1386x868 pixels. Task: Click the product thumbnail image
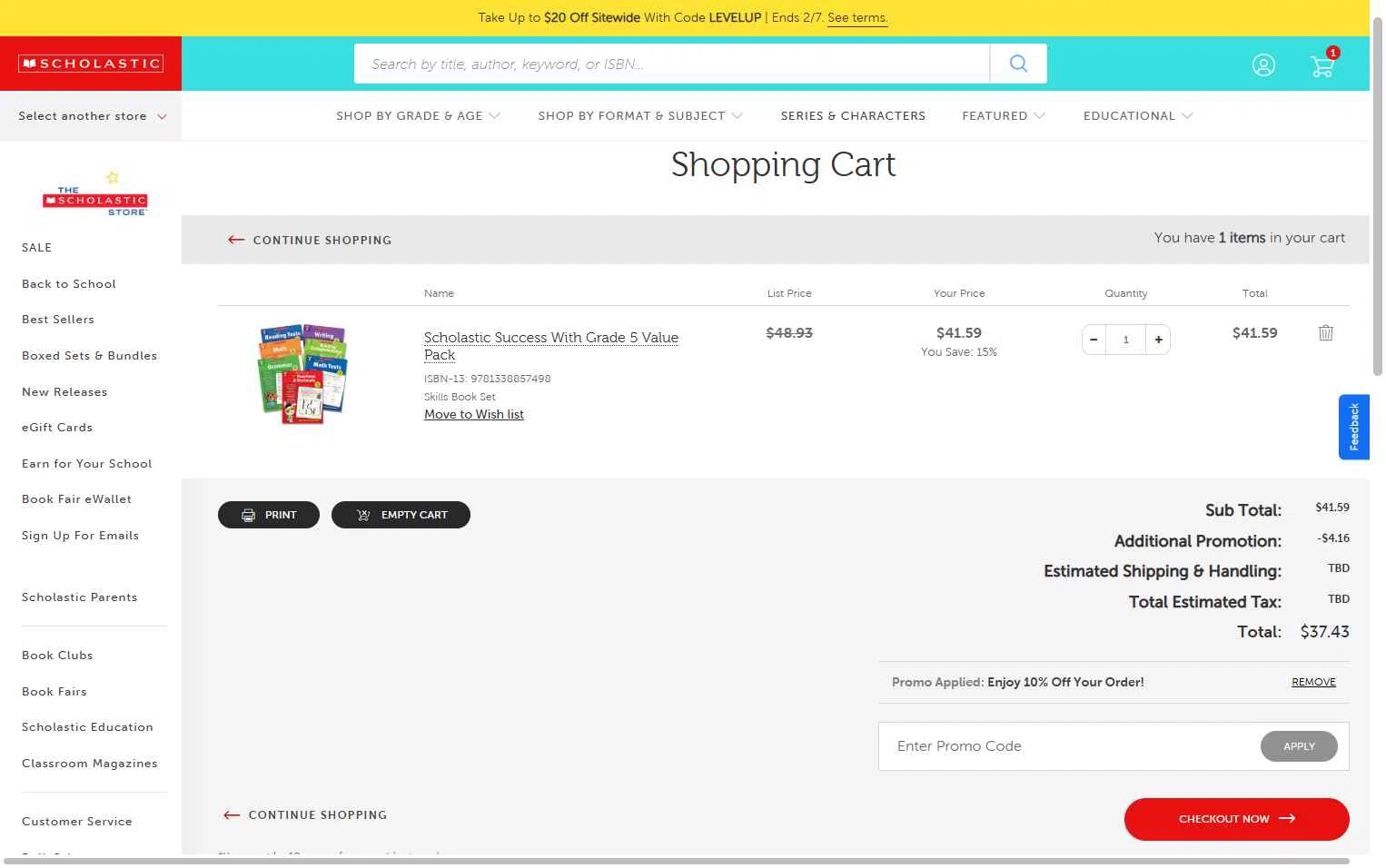click(303, 372)
